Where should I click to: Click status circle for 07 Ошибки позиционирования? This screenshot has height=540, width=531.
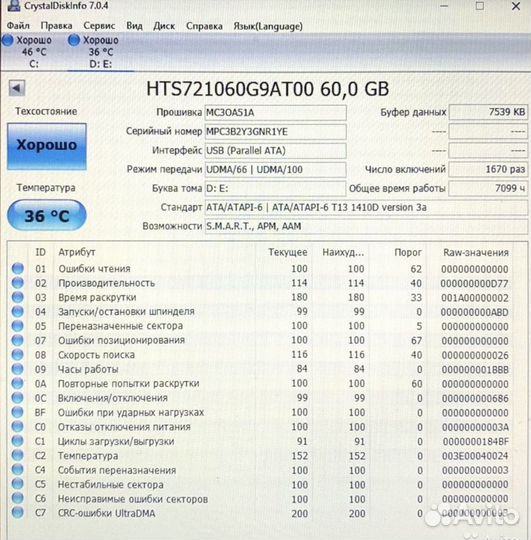tap(18, 340)
